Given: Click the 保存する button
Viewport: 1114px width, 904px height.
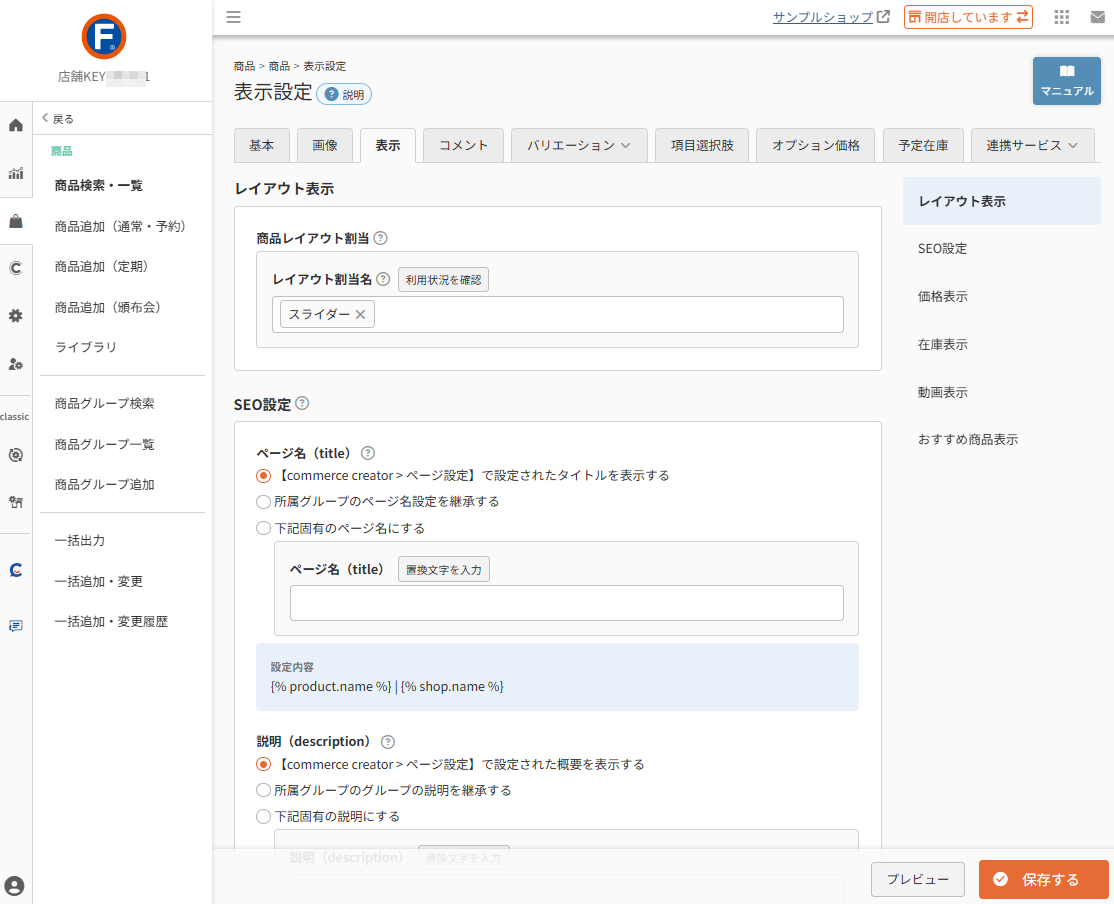Looking at the screenshot, I should click(1043, 880).
